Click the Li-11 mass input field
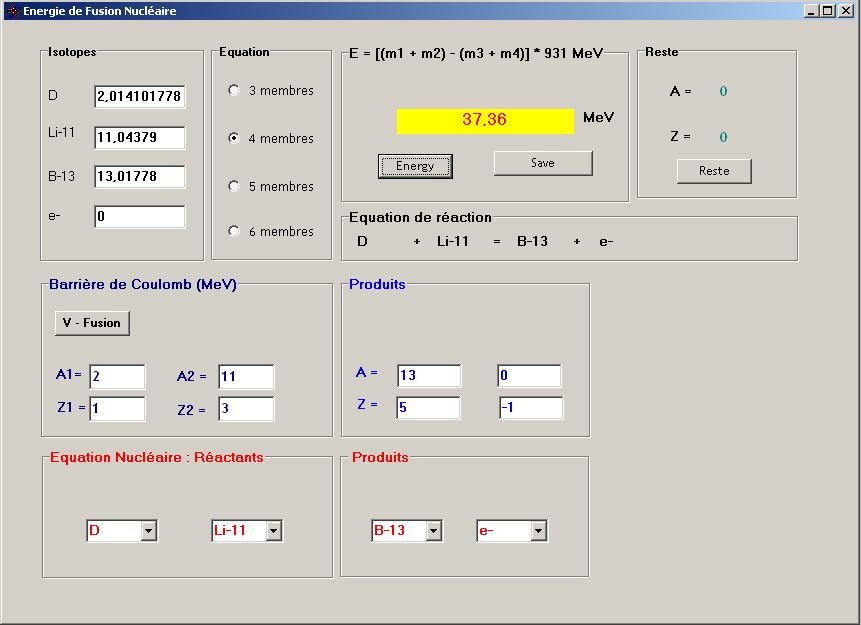Screen dimensions: 861x625 [x=140, y=137]
